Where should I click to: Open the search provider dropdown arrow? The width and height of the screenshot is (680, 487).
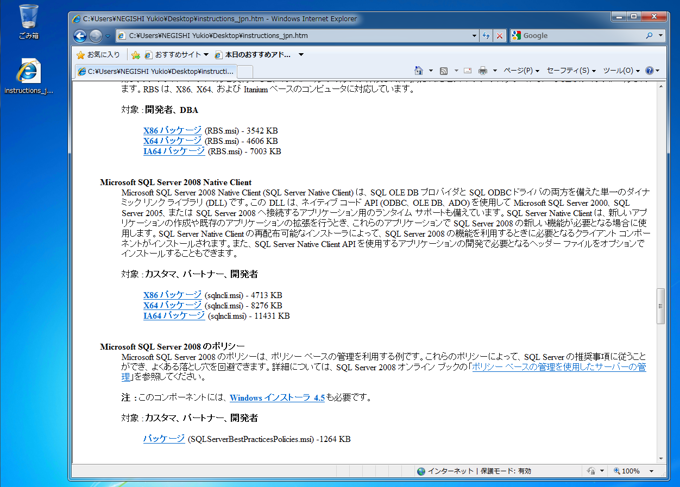click(x=660, y=36)
